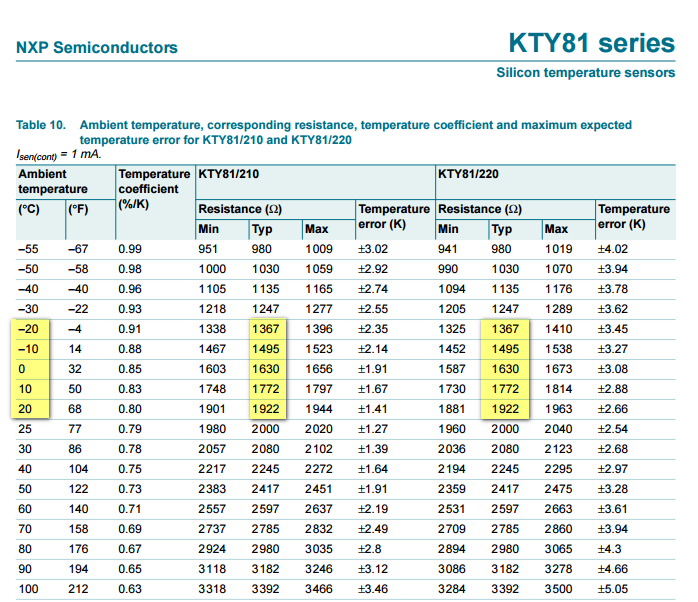Click the '±5.05' temperature error cell
Image resolution: width=698 pixels, height=602 pixels.
[613, 590]
